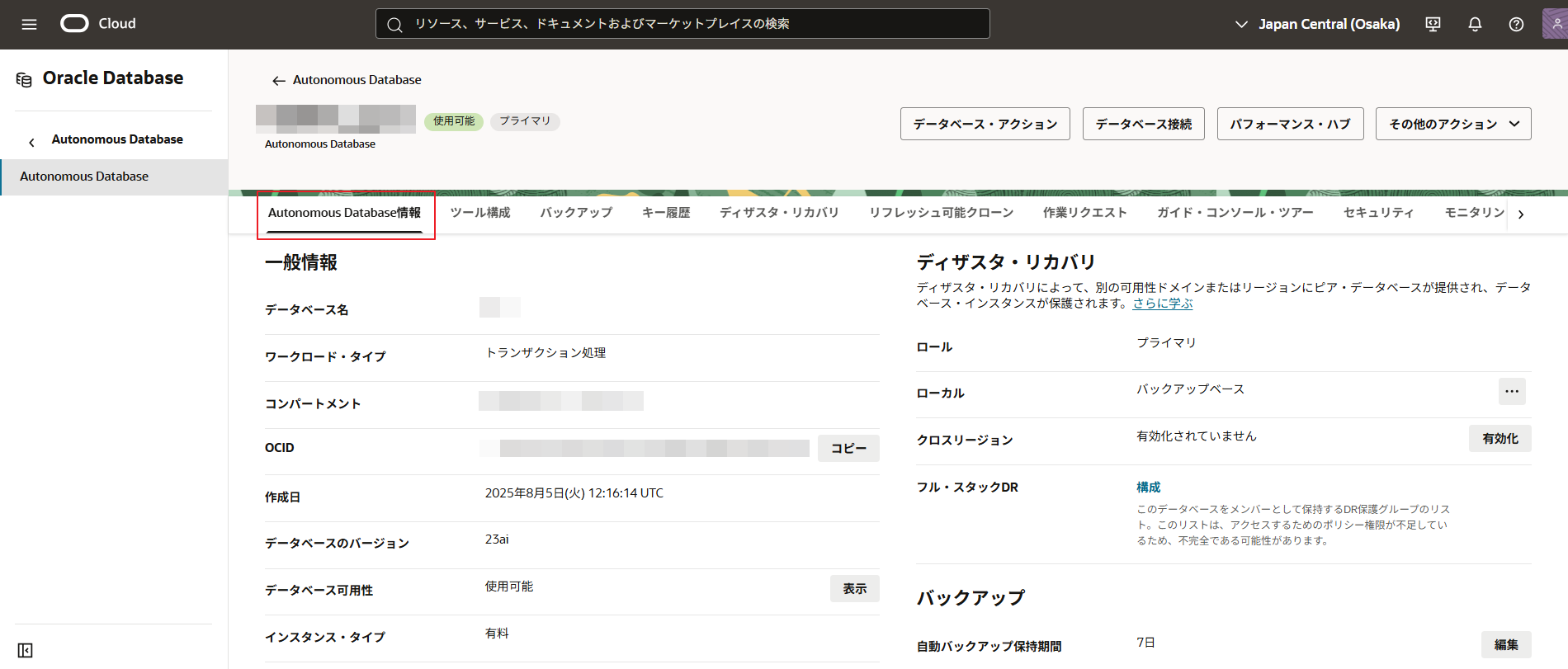The height and width of the screenshot is (669, 1568).
Task: Open the リフレッシュ可能クローン tab
Action: 941,213
